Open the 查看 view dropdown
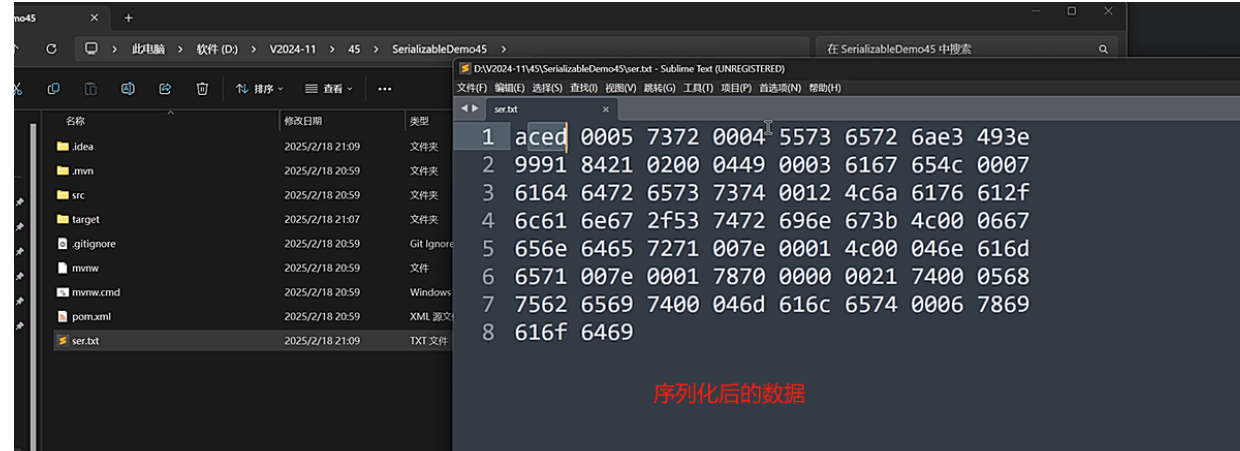Image resolution: width=1240 pixels, height=451 pixels. pyautogui.click(x=328, y=89)
